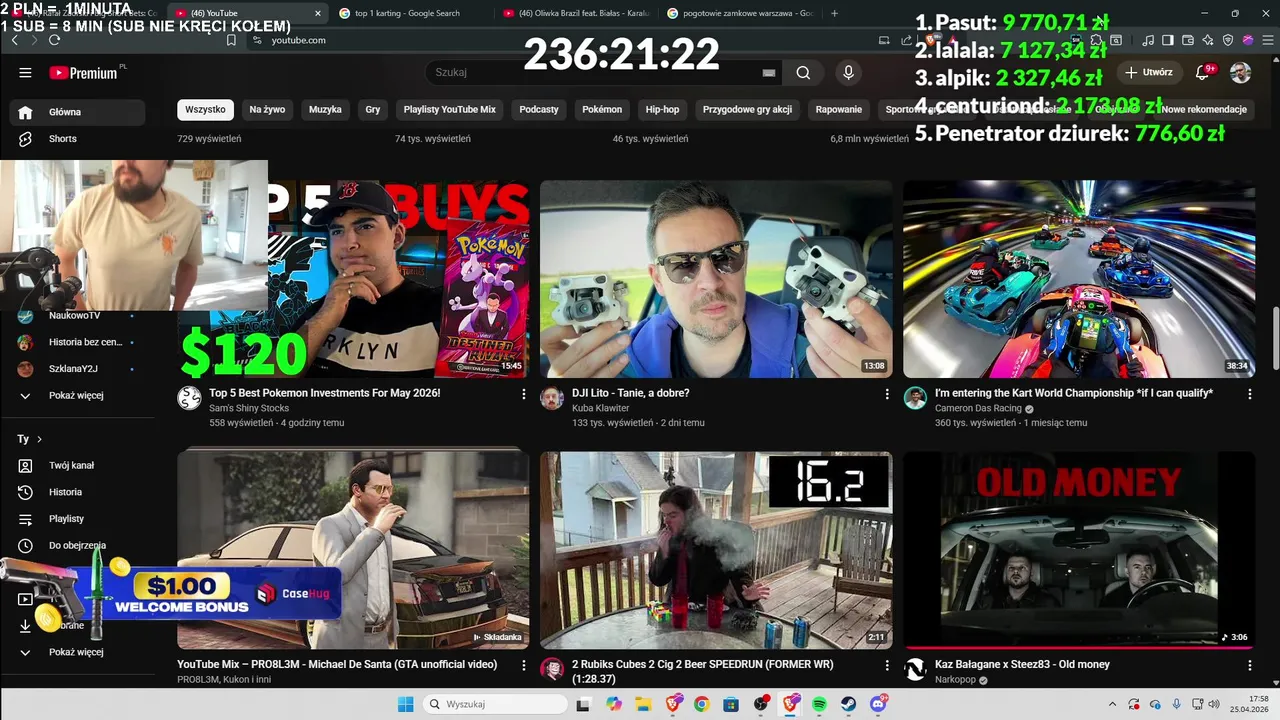This screenshot has width=1280, height=720.
Task: Open Spotify from the taskbar
Action: [x=819, y=704]
